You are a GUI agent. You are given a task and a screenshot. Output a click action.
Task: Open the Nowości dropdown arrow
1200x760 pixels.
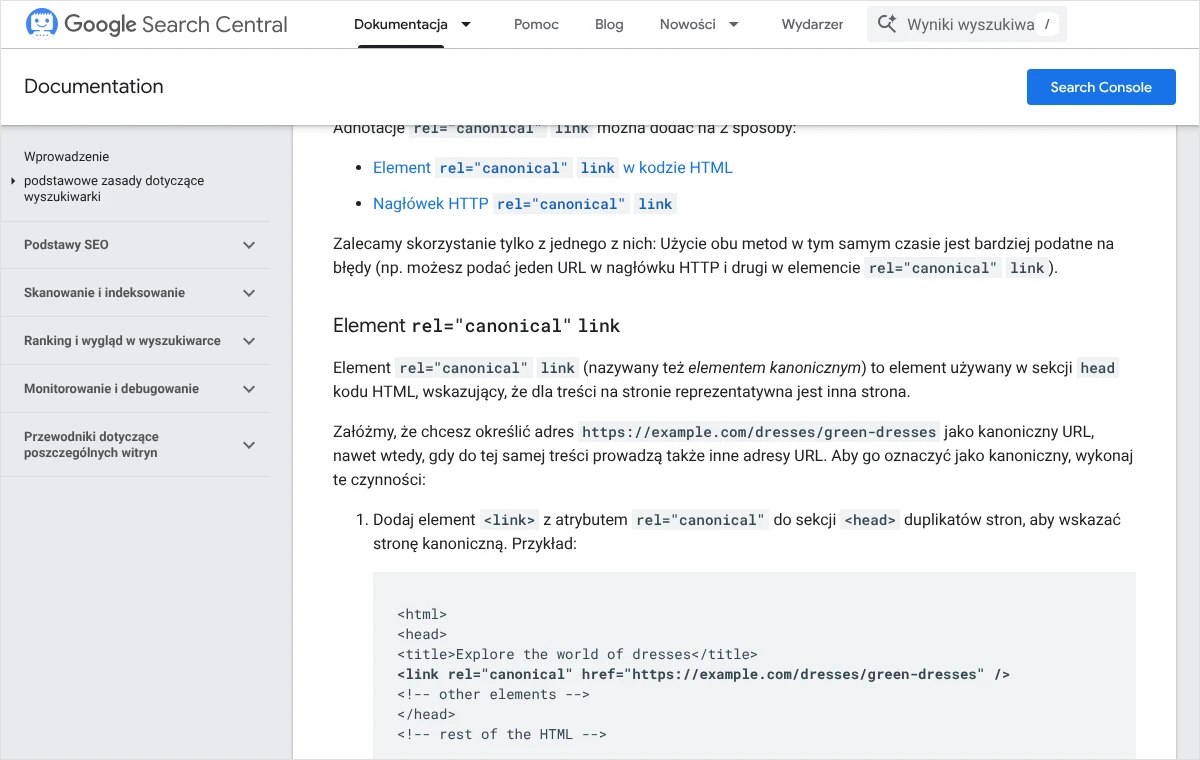point(734,24)
